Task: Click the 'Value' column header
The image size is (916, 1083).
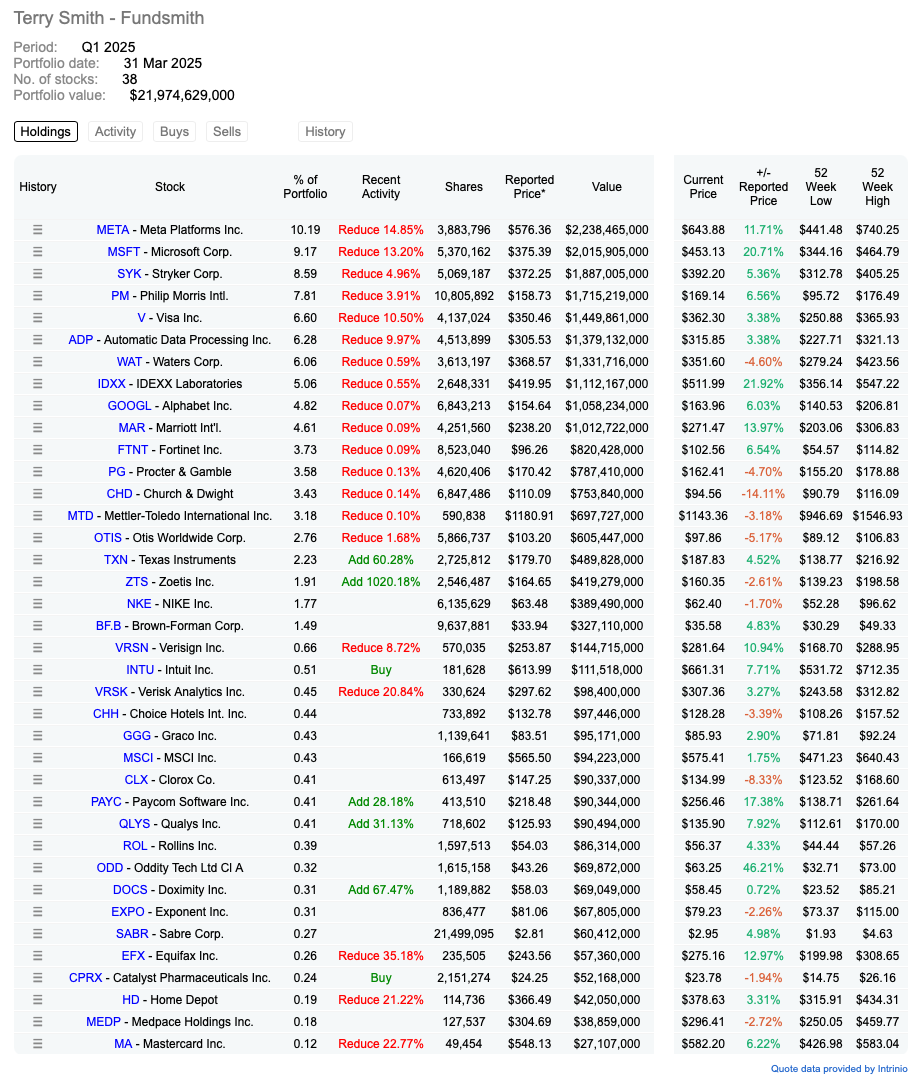Action: (607, 187)
